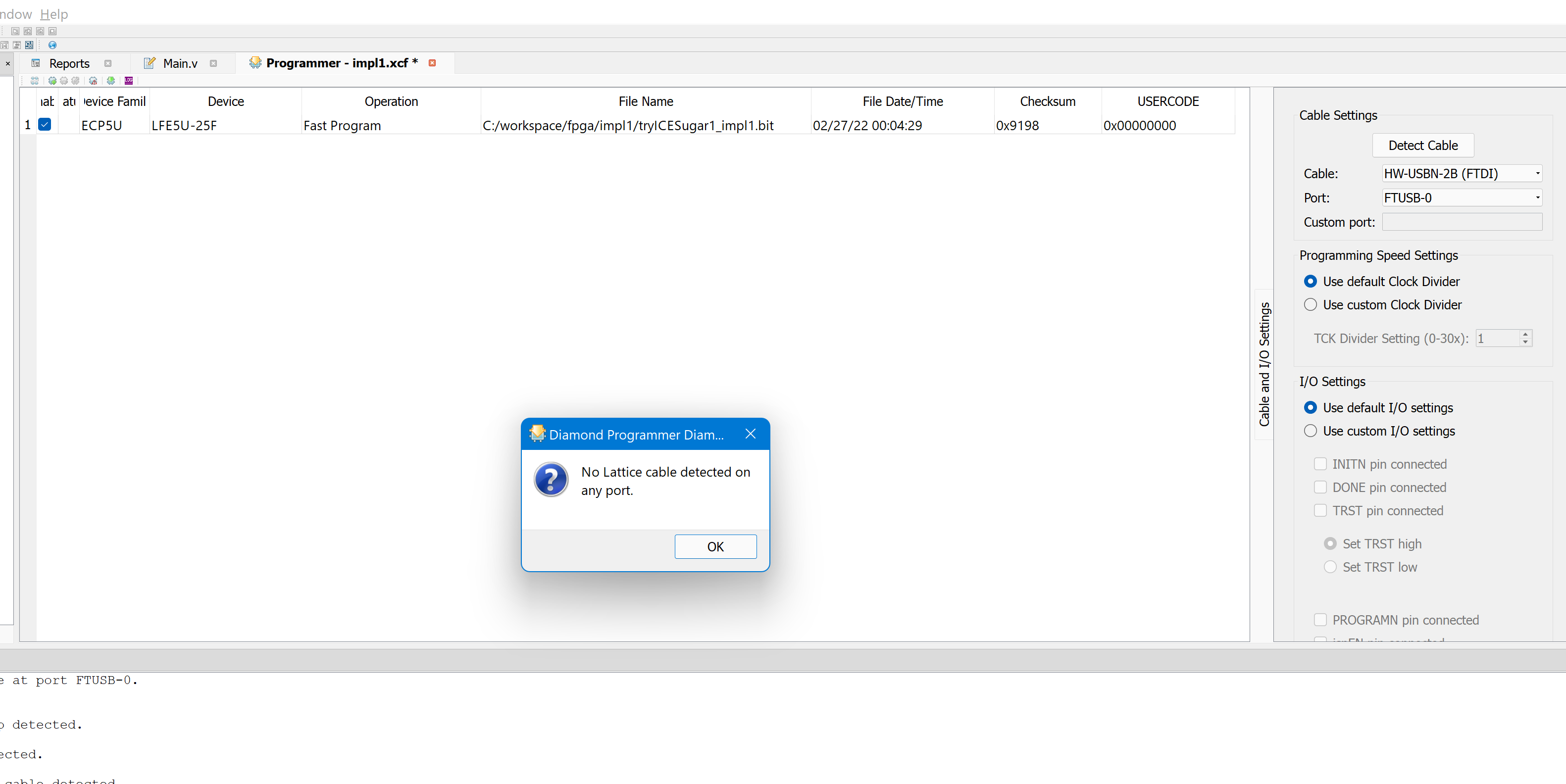Click the Fast Program operation cell
This screenshot has width=1566, height=784.
(342, 125)
